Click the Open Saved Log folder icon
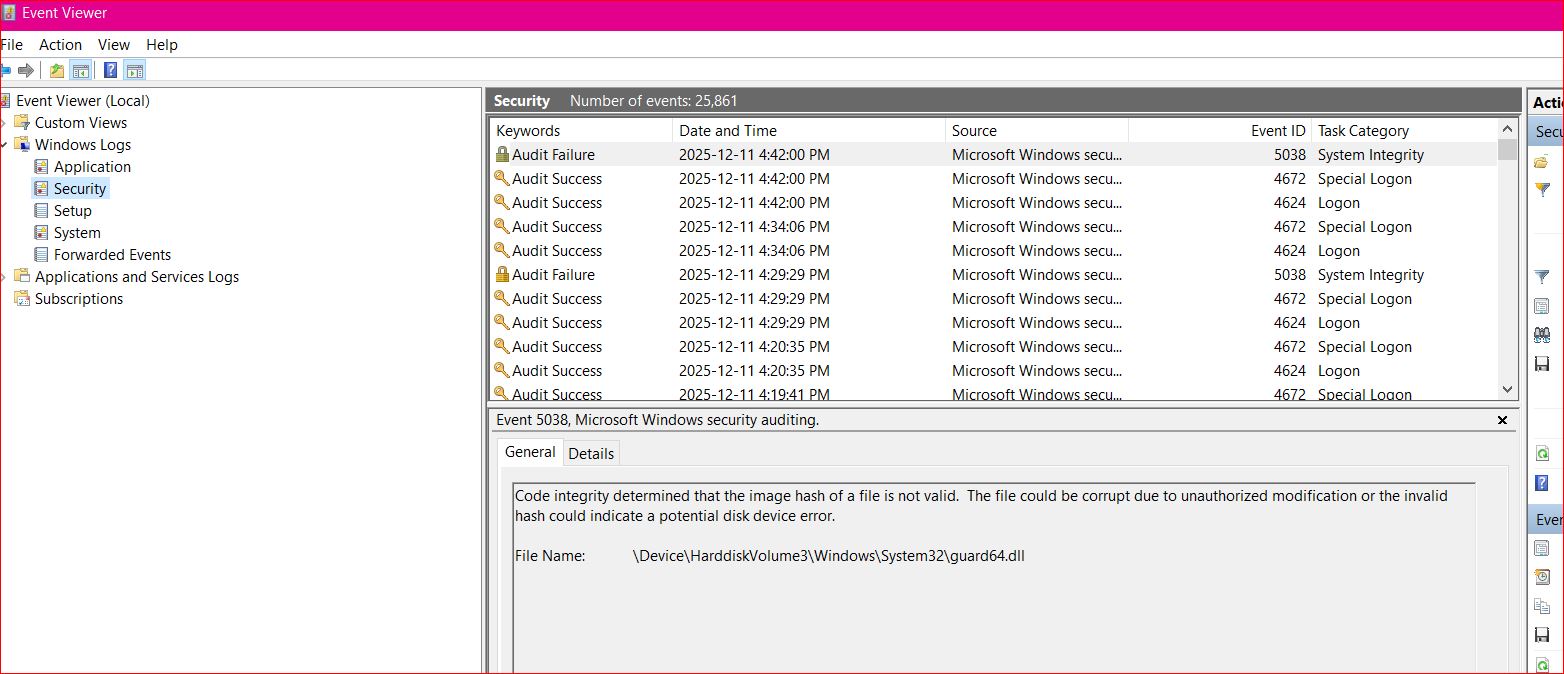1564x674 pixels. [1541, 162]
